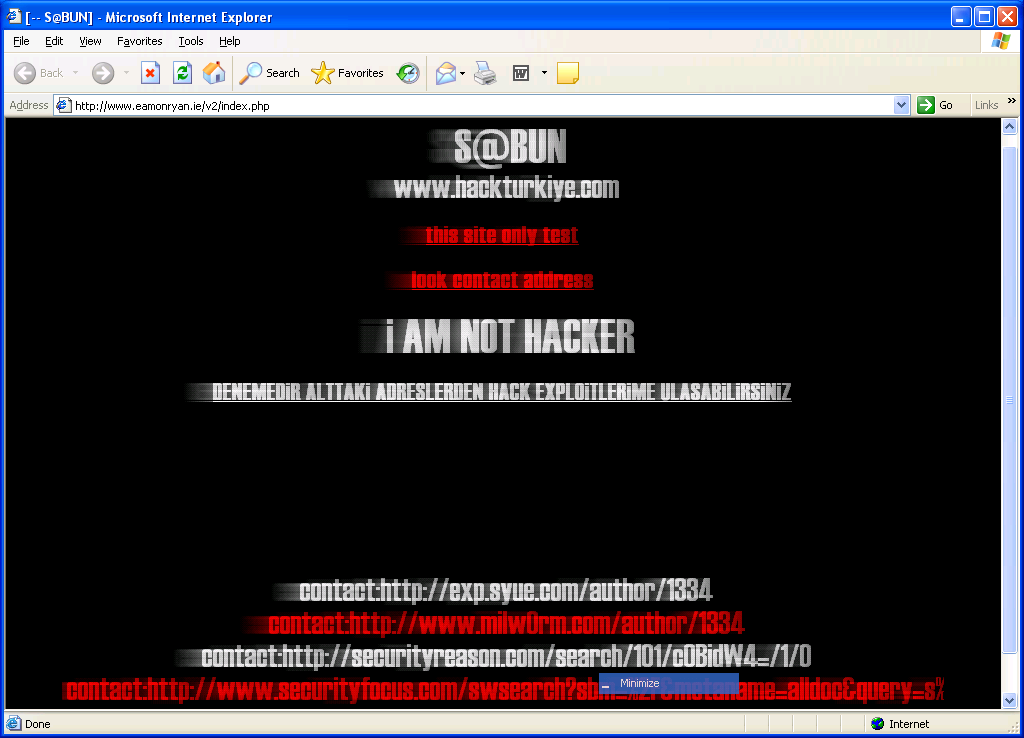
Task: Click the 'this site only test' link
Action: pos(502,235)
